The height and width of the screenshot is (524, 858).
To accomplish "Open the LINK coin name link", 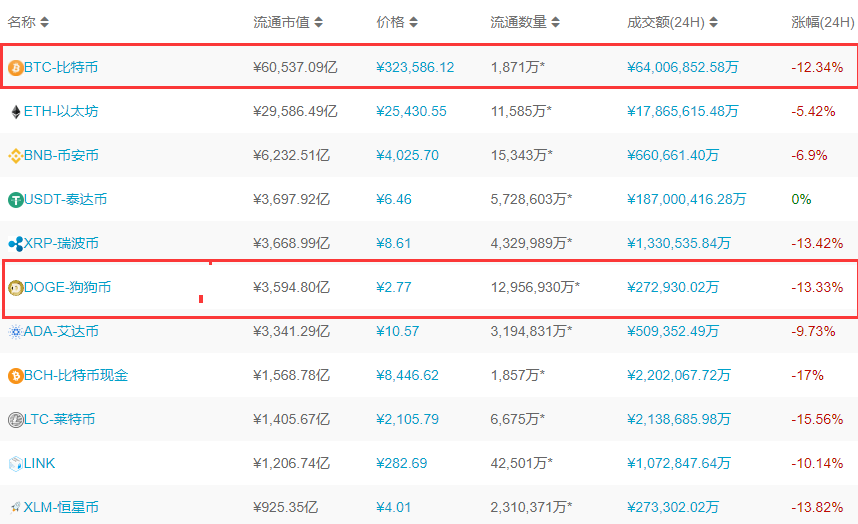I will [39, 463].
